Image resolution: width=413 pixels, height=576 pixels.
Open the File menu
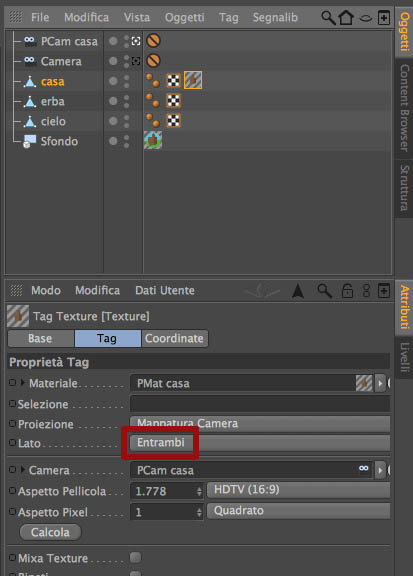[x=40, y=17]
